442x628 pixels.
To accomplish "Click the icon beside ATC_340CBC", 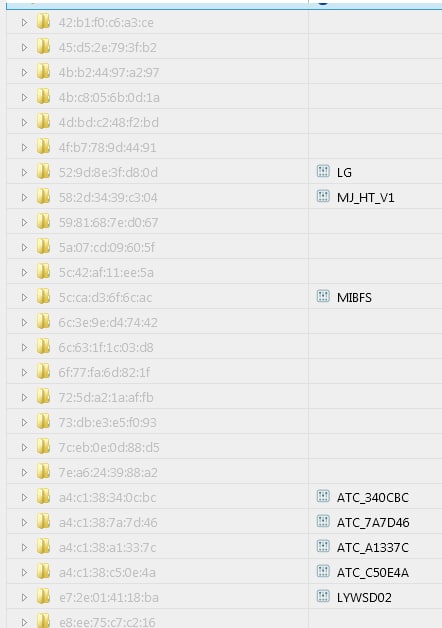I will [323, 496].
